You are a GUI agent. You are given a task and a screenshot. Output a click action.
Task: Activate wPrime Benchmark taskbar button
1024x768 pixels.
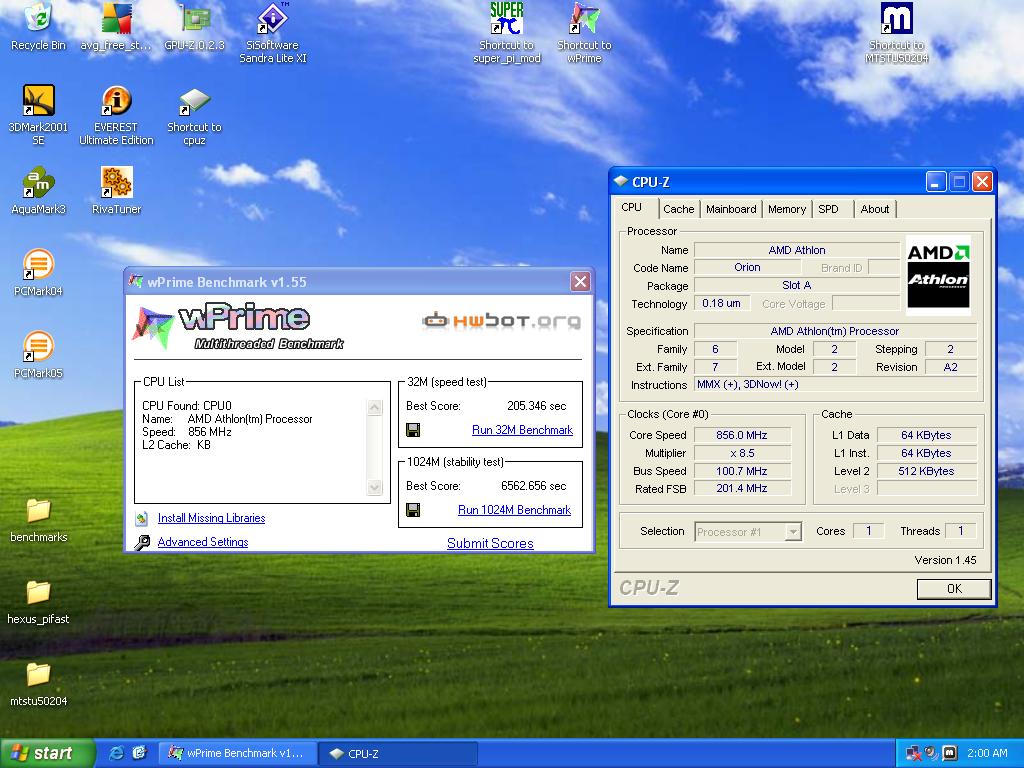tap(238, 753)
